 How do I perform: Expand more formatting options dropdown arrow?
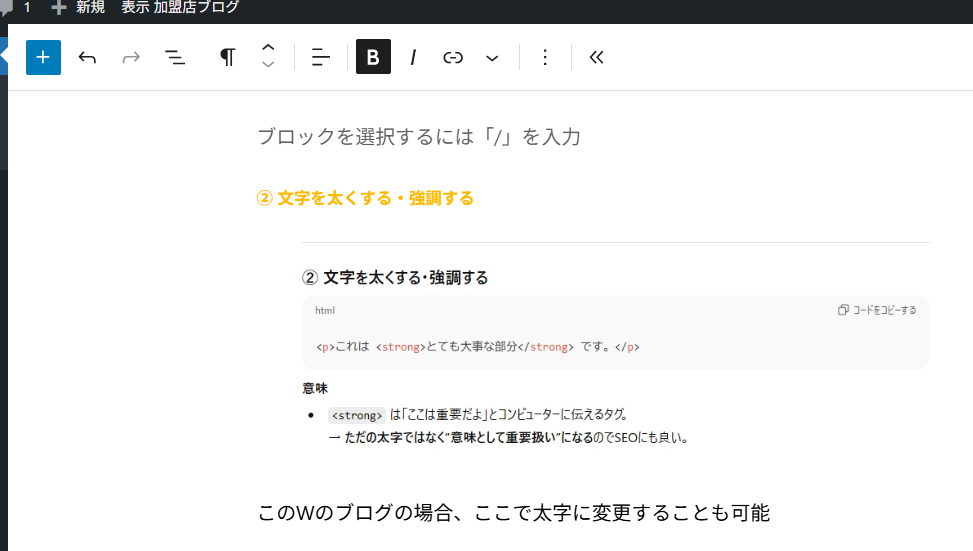[492, 58]
